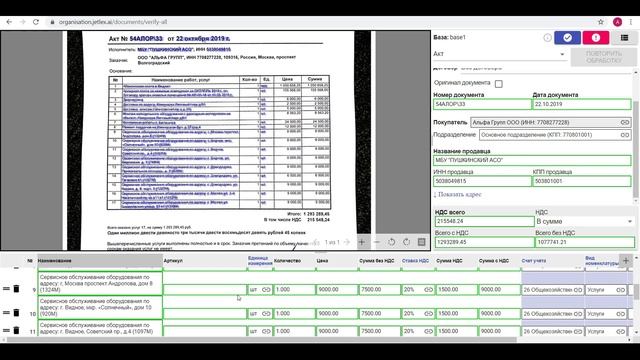The image size is (640, 360).
Task: Edit row 9 Артикул empty field
Action: click(x=205, y=289)
